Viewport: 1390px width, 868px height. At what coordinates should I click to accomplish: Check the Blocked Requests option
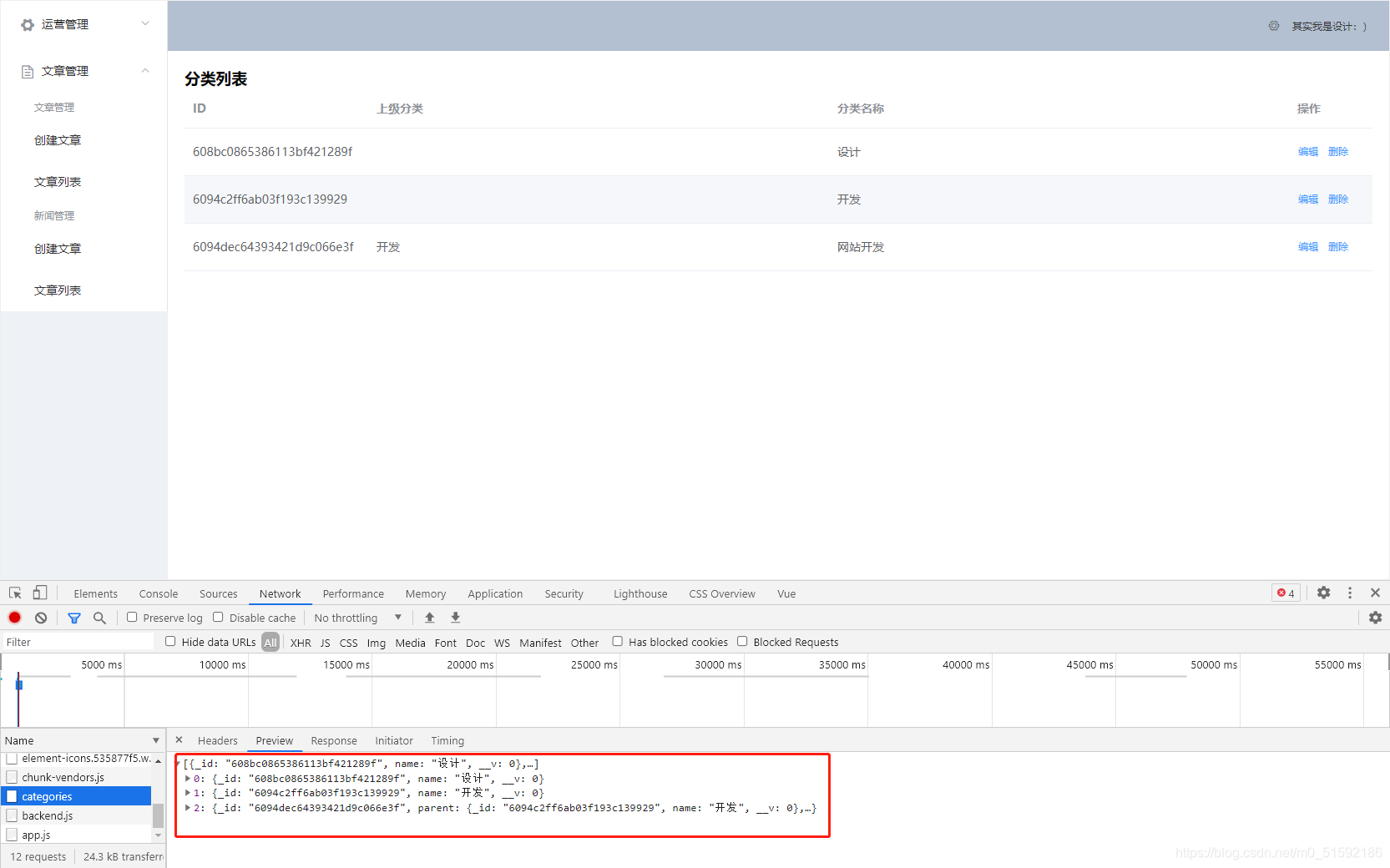click(x=742, y=642)
